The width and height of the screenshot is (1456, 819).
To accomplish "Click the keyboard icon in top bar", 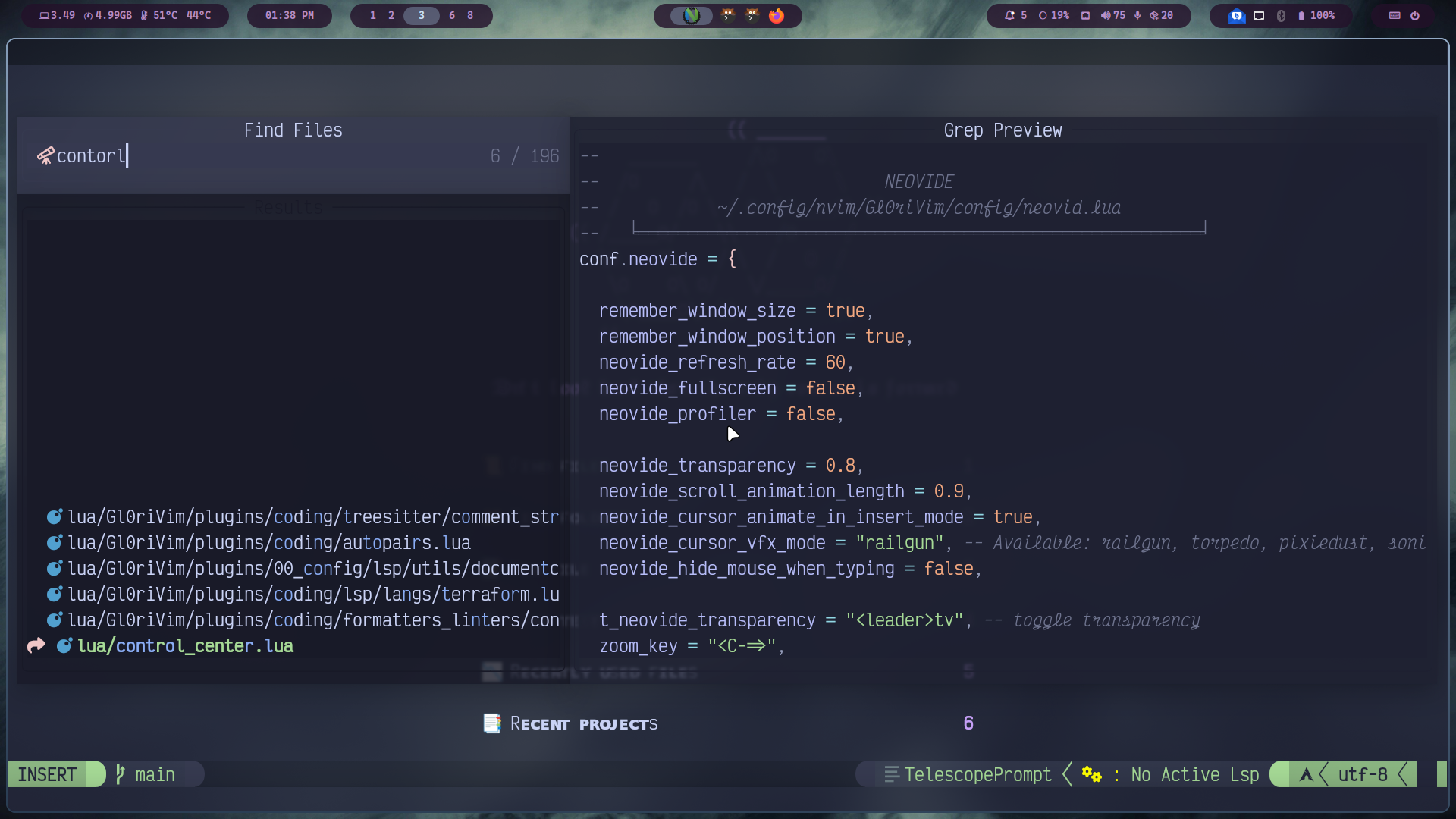I will pyautogui.click(x=1395, y=15).
